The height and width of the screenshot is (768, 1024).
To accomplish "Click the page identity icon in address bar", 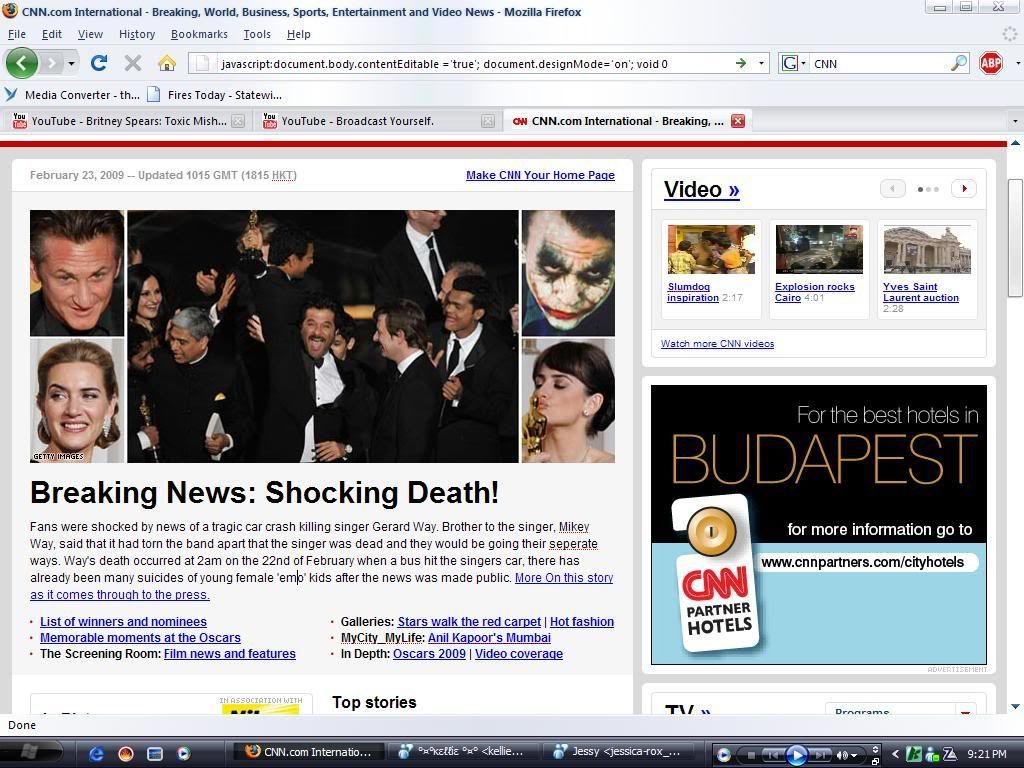I will point(202,63).
